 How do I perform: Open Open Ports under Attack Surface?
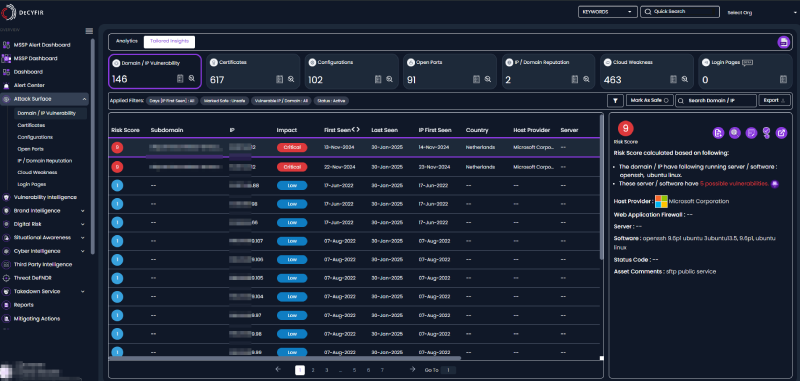click(31, 149)
